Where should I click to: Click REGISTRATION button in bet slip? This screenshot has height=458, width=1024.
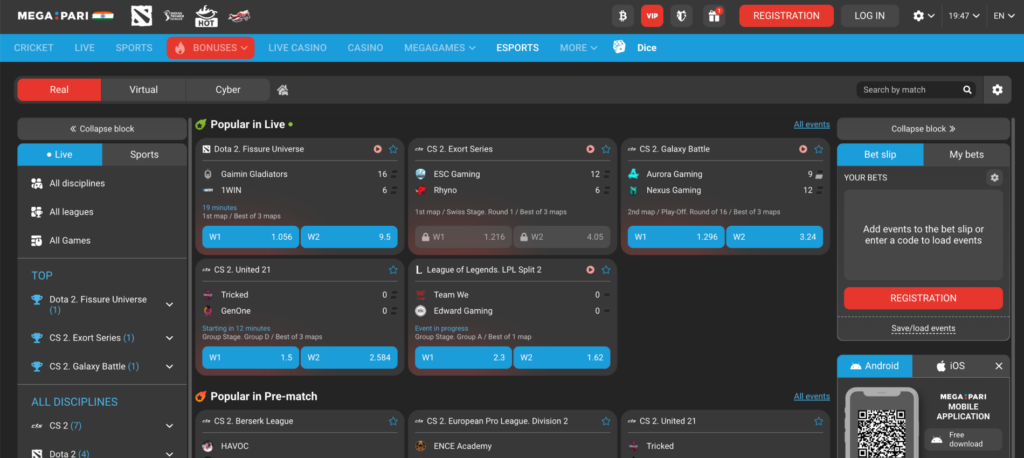[x=923, y=298]
